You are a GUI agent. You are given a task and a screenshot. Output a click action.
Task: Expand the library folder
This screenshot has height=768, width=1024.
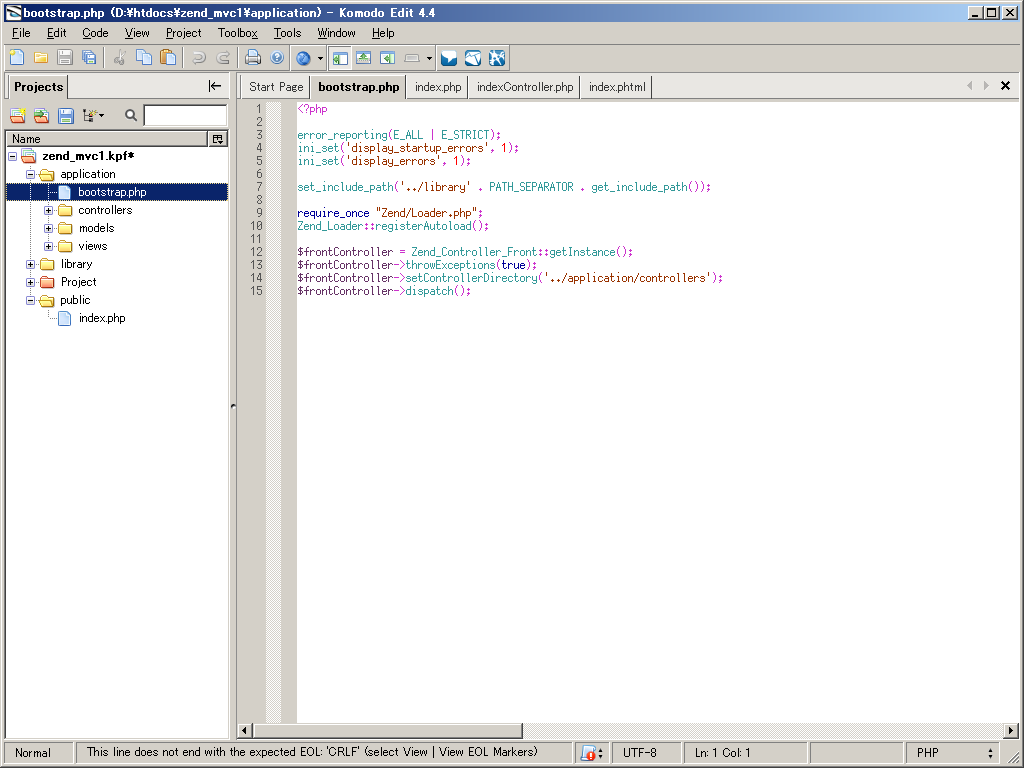tap(30, 264)
